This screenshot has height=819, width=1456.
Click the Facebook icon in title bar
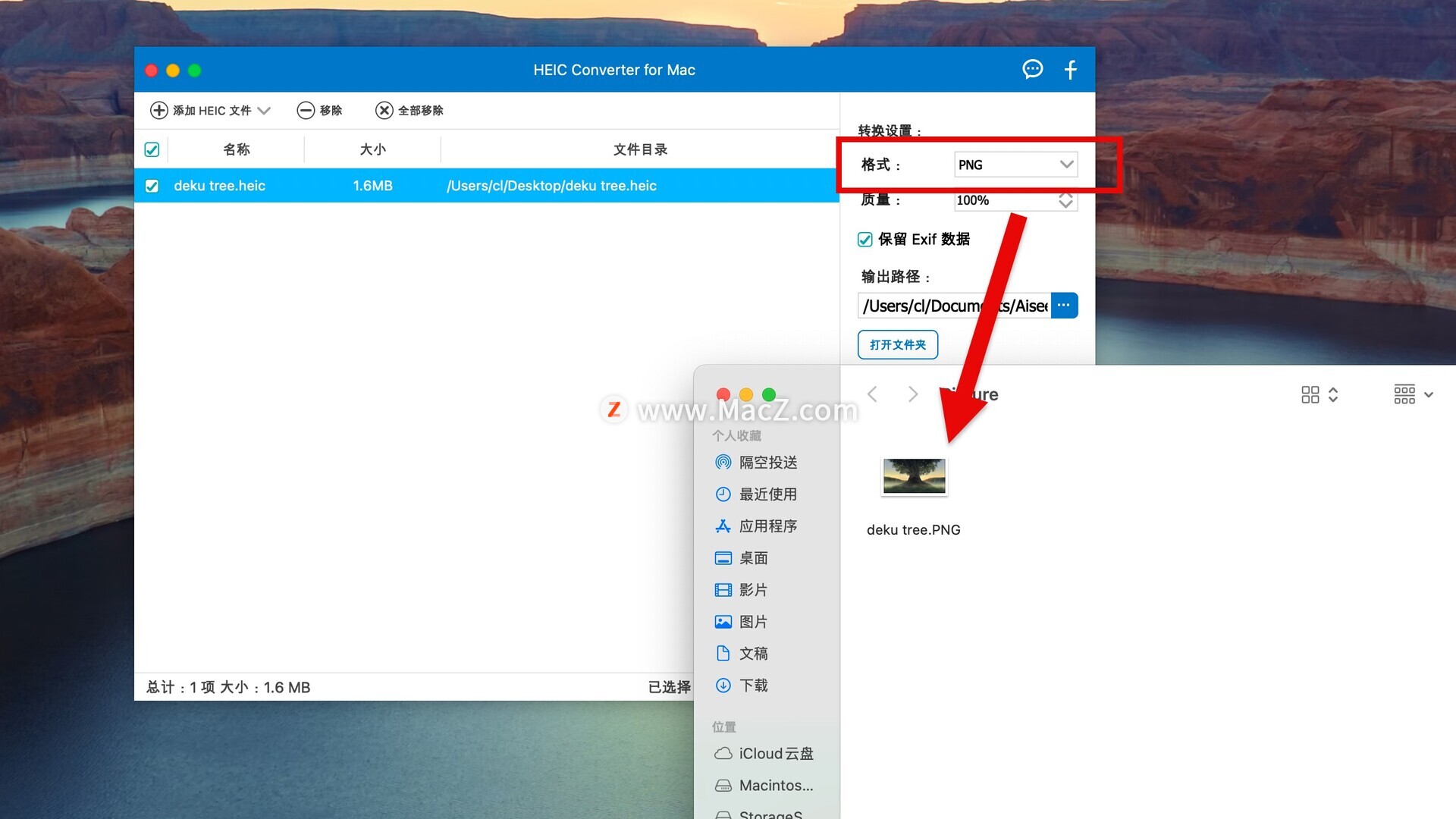pos(1070,70)
